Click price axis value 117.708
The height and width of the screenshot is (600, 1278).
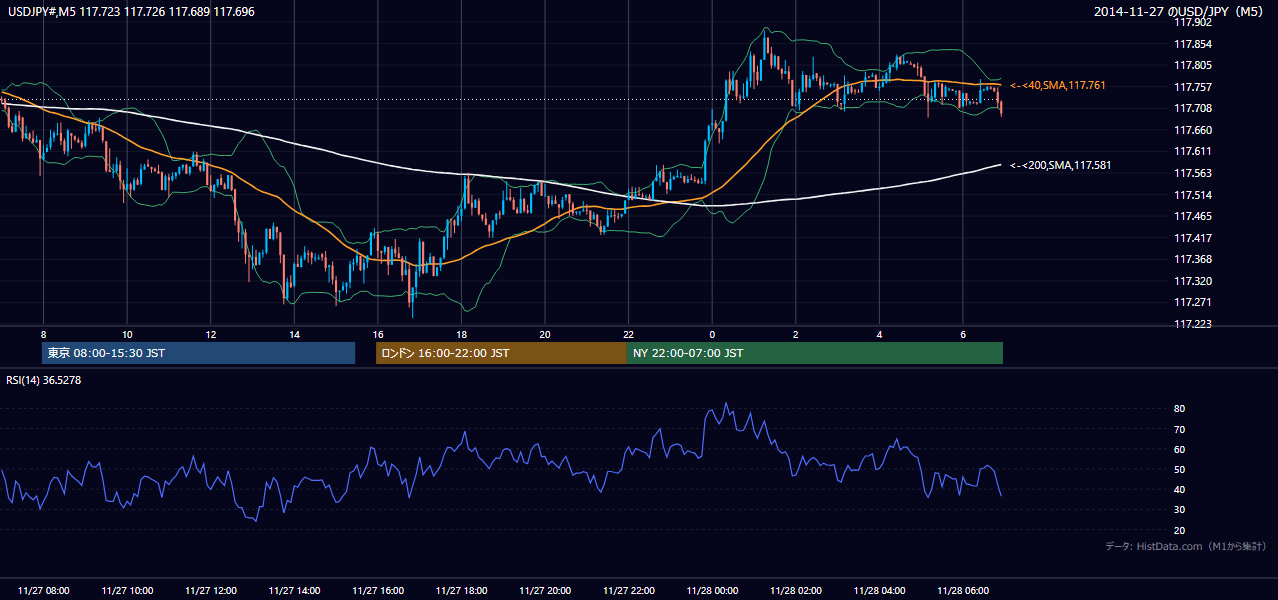point(1192,108)
